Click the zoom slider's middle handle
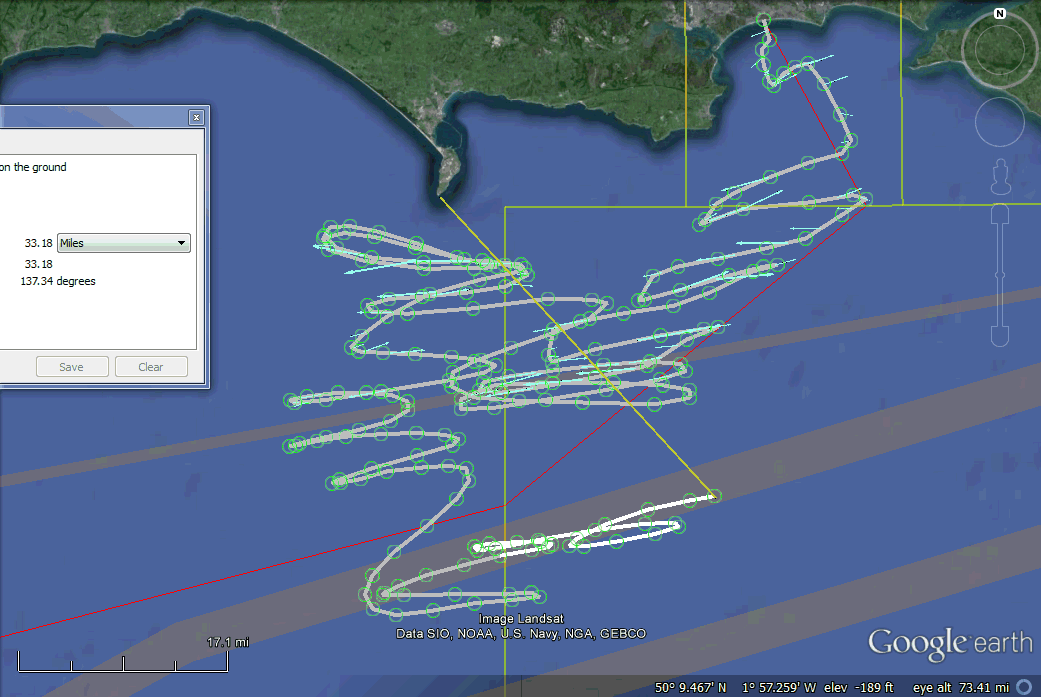The height and width of the screenshot is (697, 1041). pos(998,276)
